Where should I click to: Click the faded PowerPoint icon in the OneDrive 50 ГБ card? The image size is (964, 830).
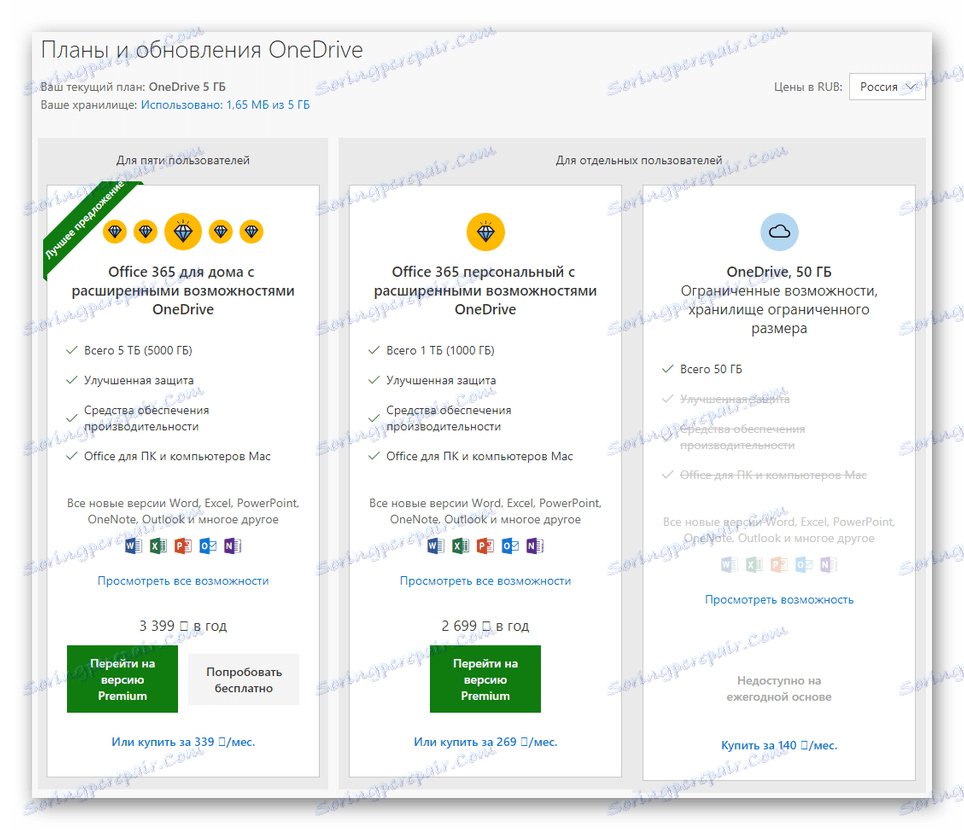[x=780, y=564]
